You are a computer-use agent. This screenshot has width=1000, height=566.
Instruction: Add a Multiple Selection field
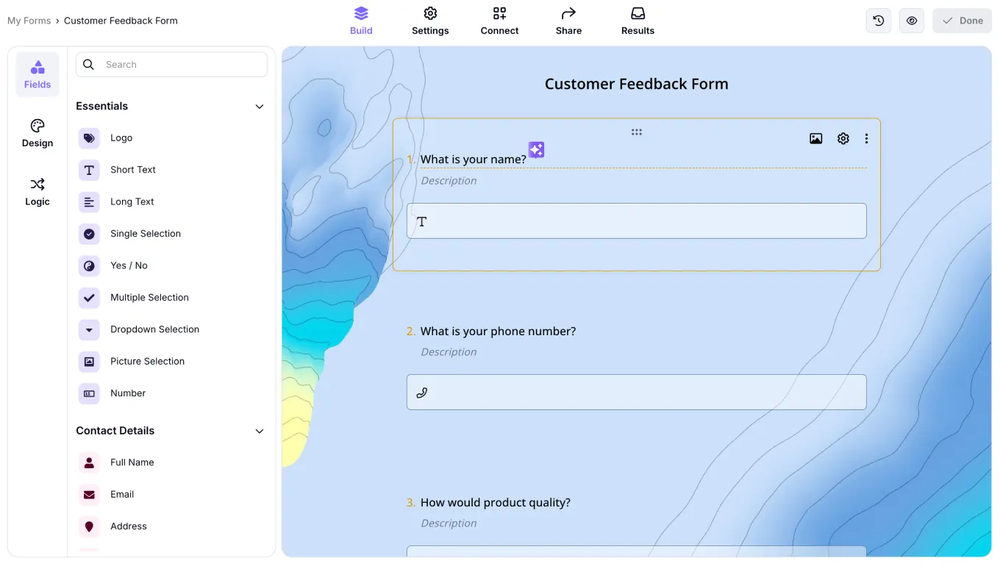point(149,298)
